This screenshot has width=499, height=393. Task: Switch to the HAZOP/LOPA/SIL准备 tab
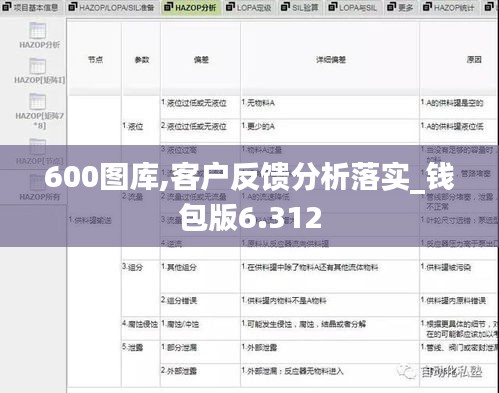pyautogui.click(x=111, y=7)
